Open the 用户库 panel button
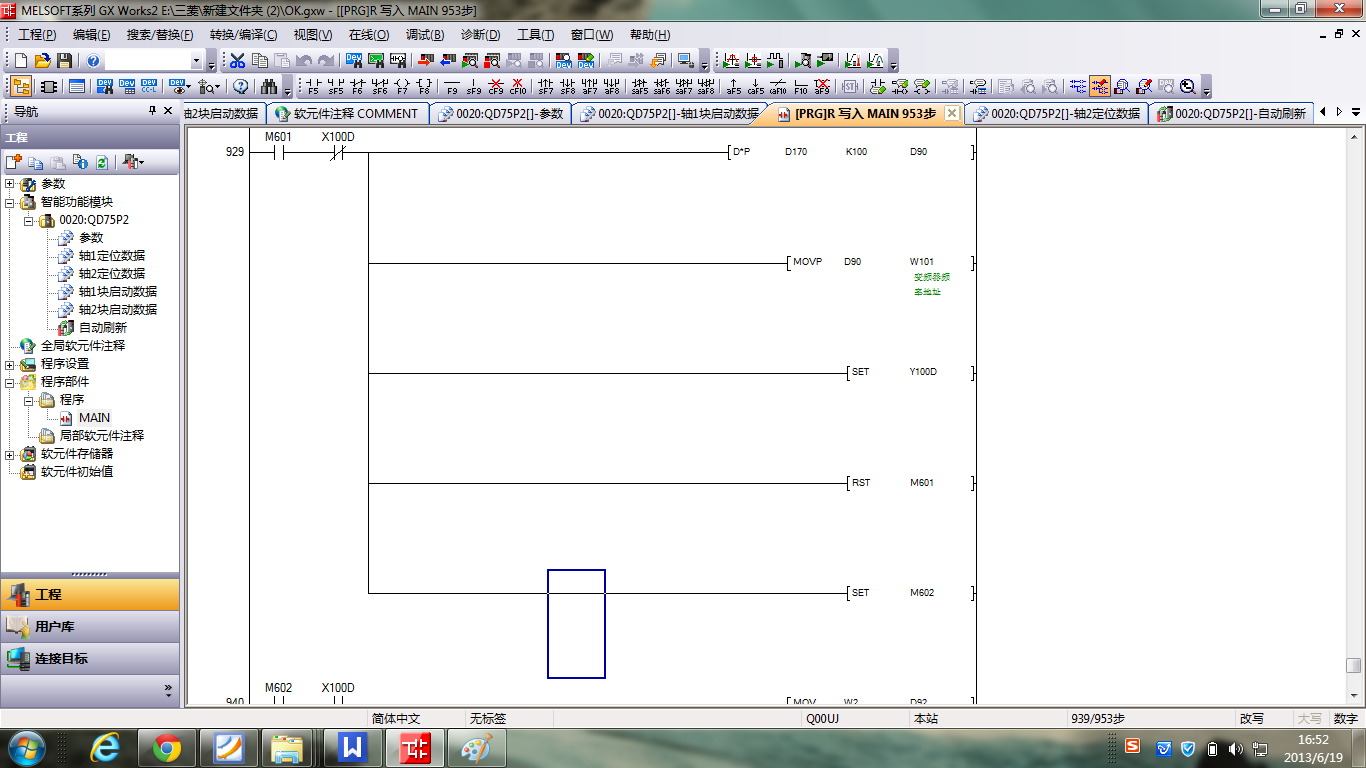This screenshot has height=768, width=1366. coord(90,626)
